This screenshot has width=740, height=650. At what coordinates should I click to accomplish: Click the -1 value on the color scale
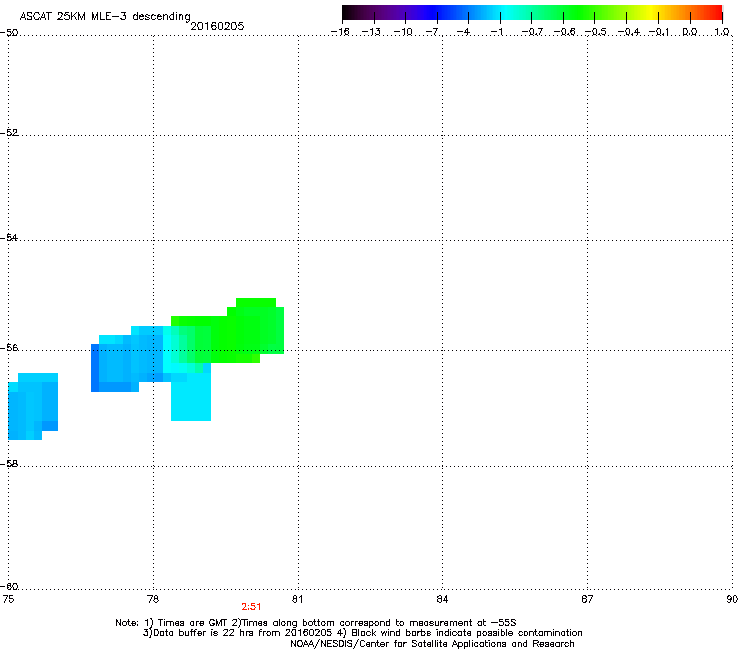(496, 32)
